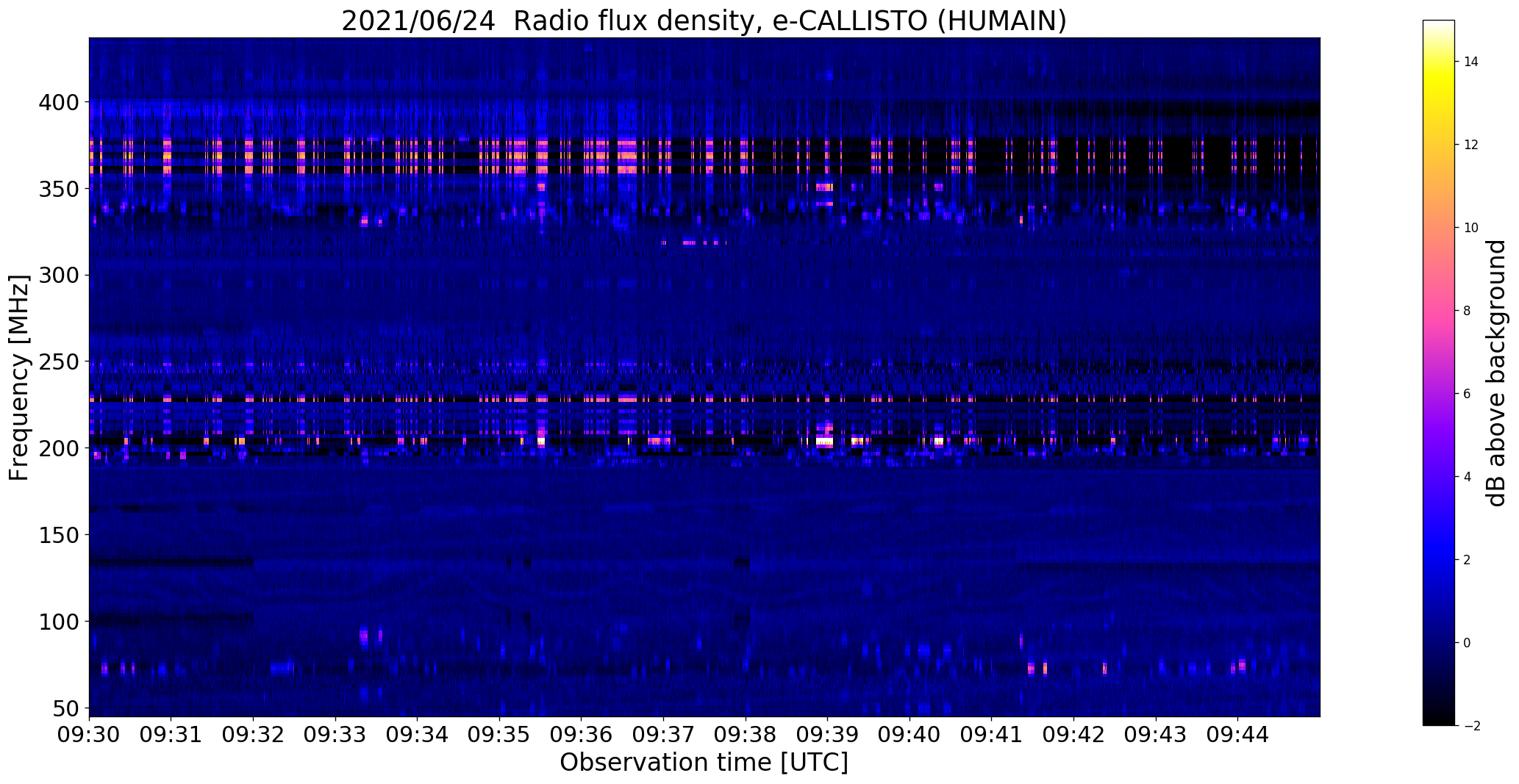Click the 09:39 time tick label

[828, 735]
